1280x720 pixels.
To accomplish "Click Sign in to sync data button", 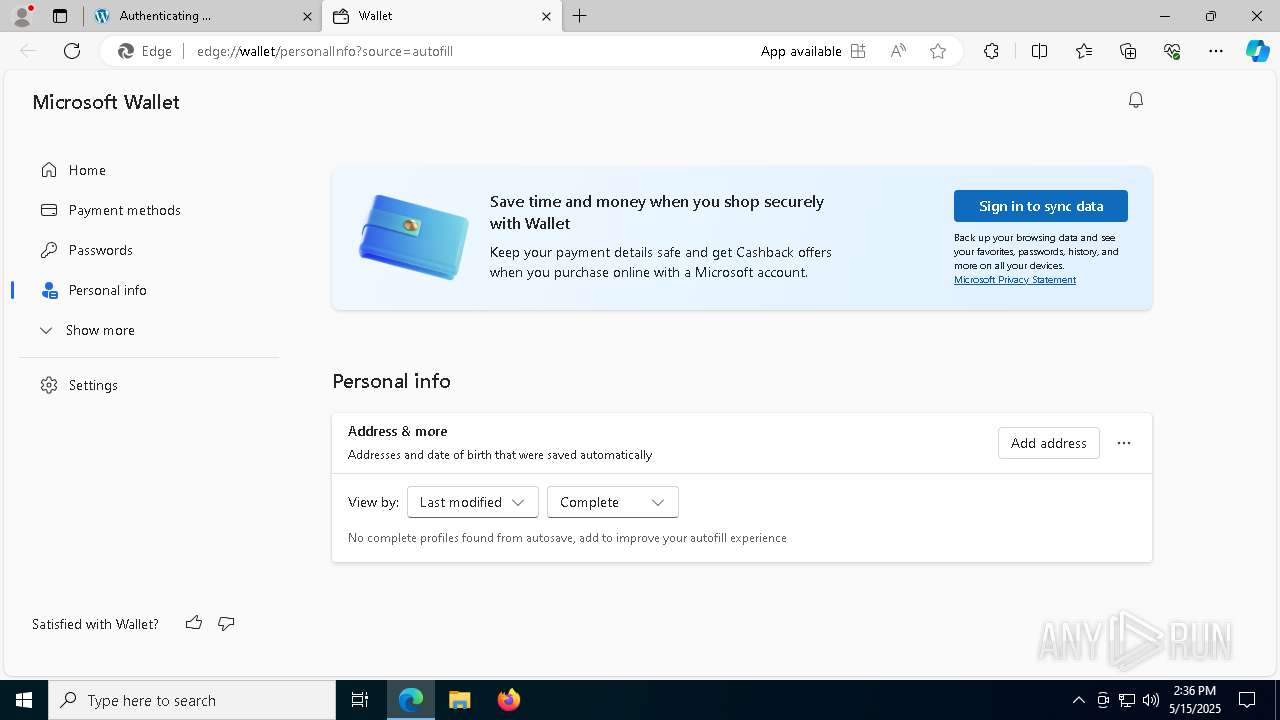I will coord(1040,206).
